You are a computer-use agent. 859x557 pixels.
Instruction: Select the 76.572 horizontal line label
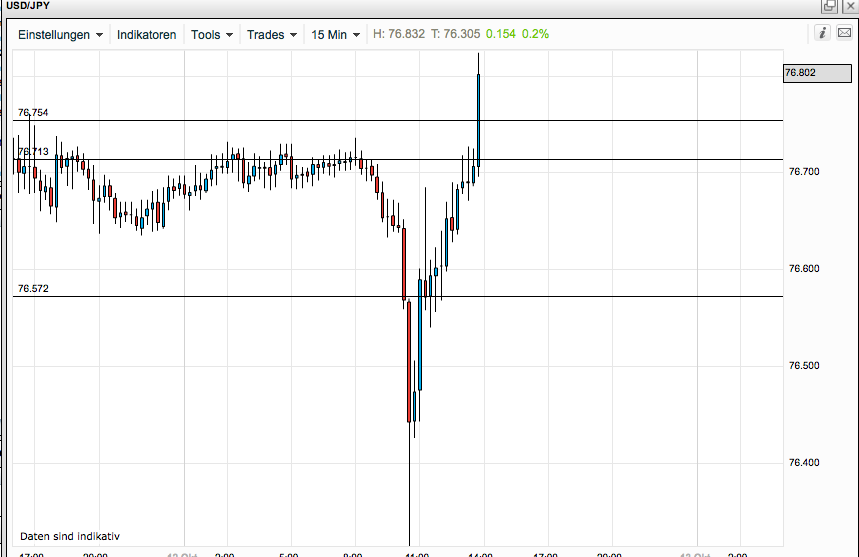(x=33, y=289)
